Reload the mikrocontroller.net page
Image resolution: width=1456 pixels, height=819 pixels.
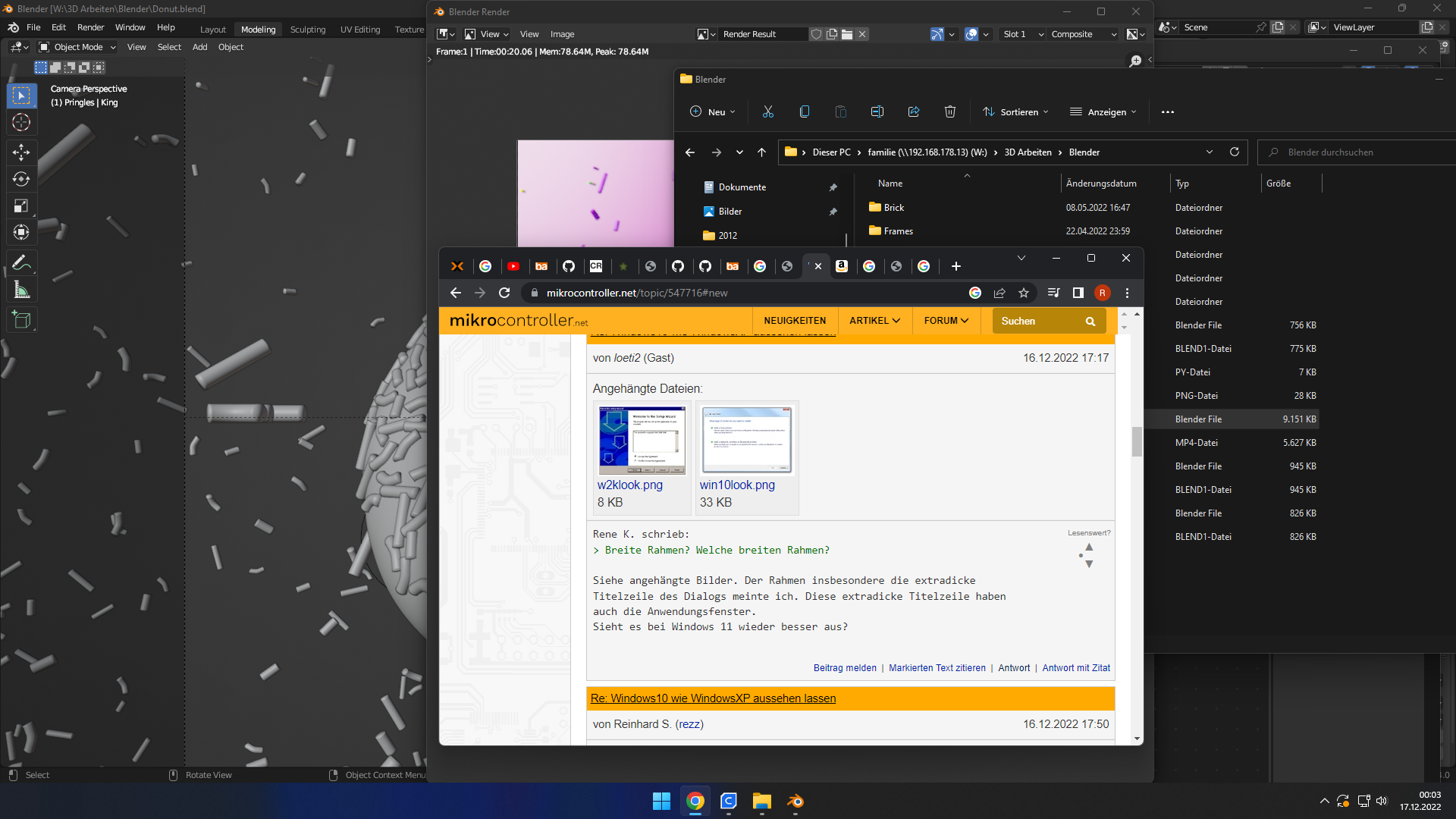(504, 293)
